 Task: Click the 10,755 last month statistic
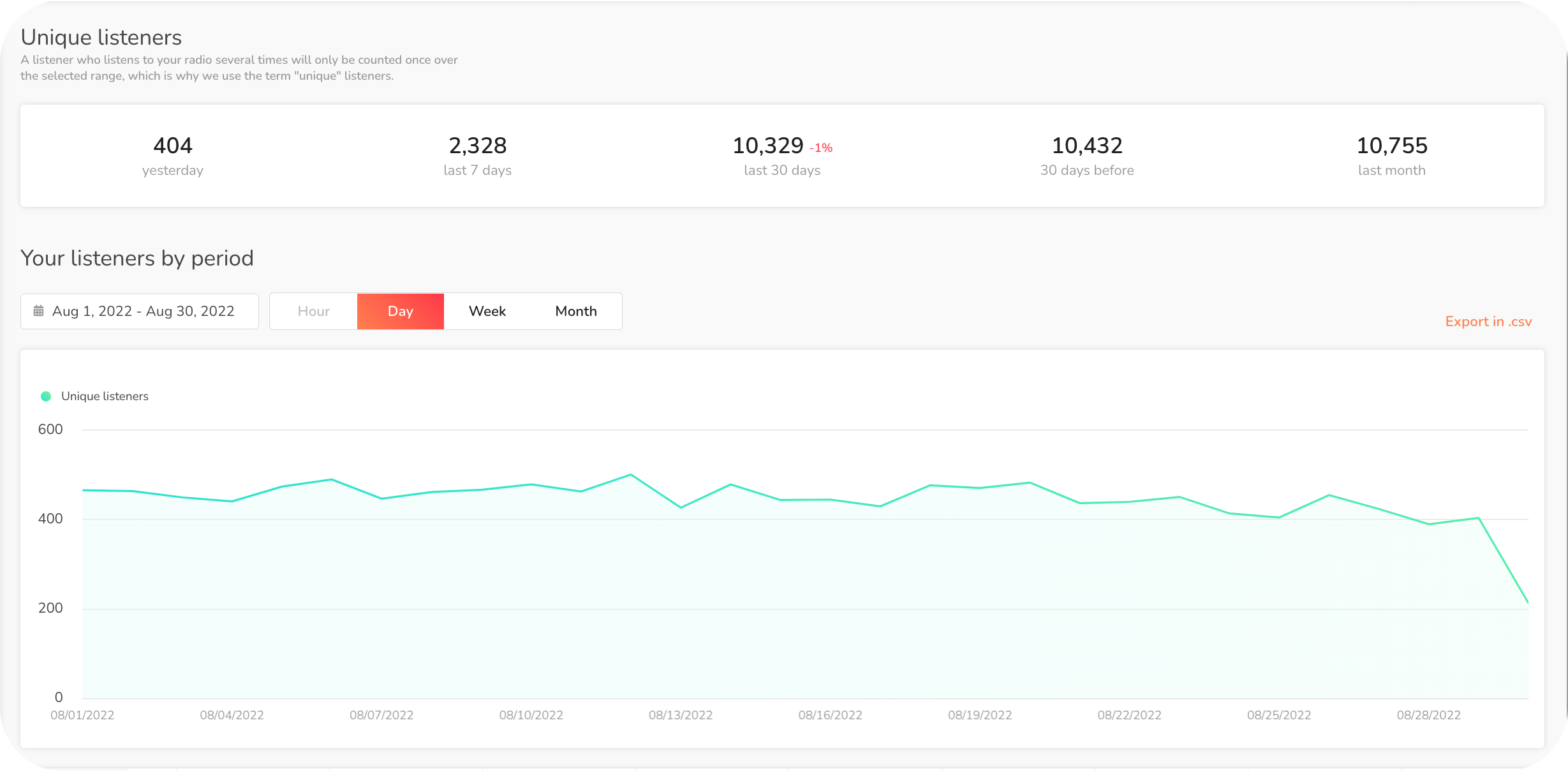point(1391,146)
